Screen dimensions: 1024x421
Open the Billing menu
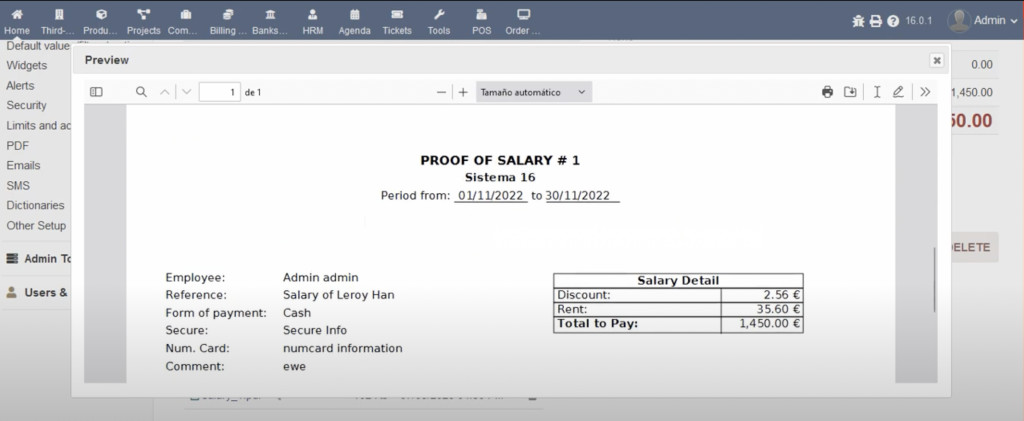[228, 21]
